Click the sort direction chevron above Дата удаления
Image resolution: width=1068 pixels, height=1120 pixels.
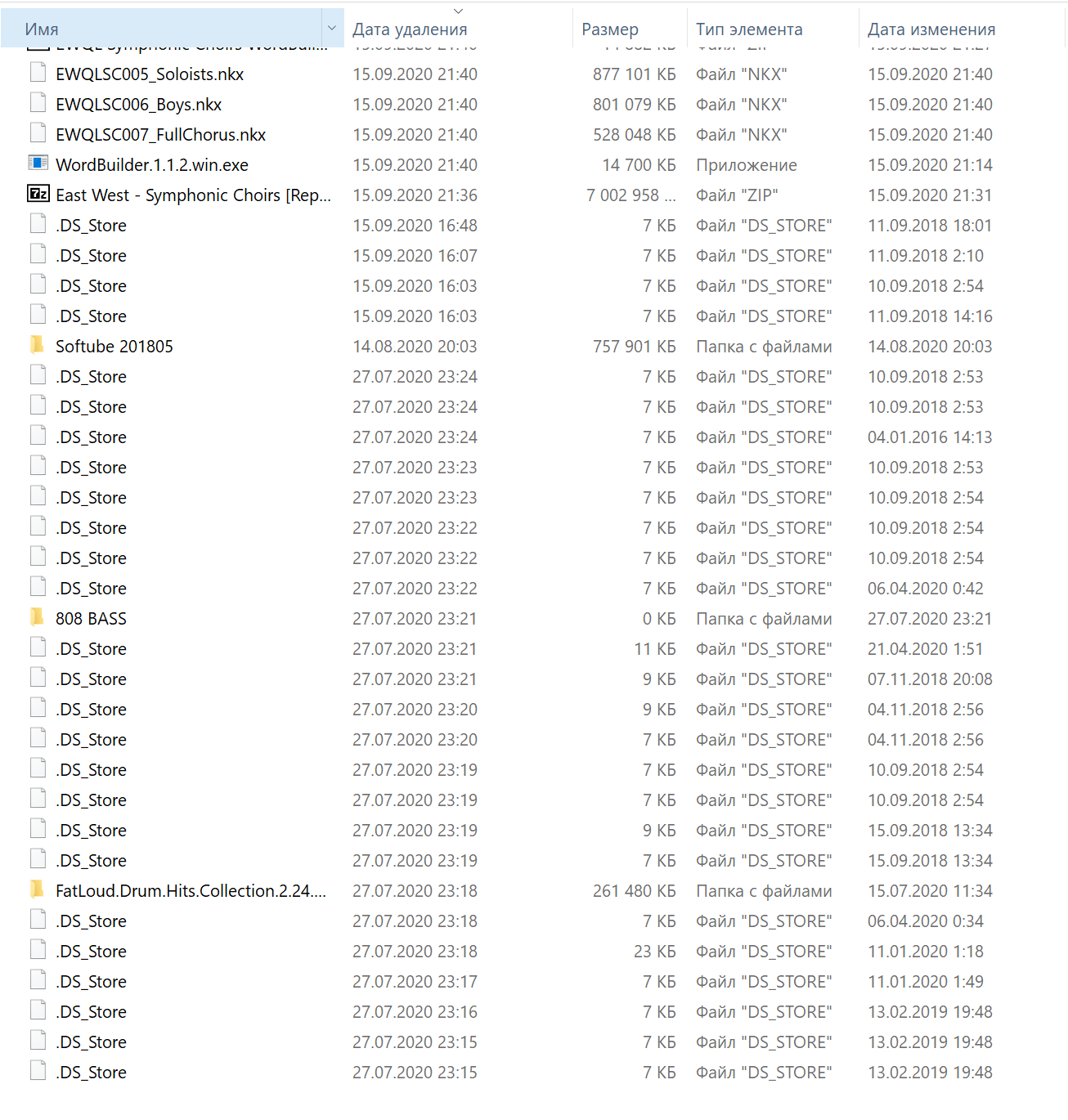click(x=458, y=11)
